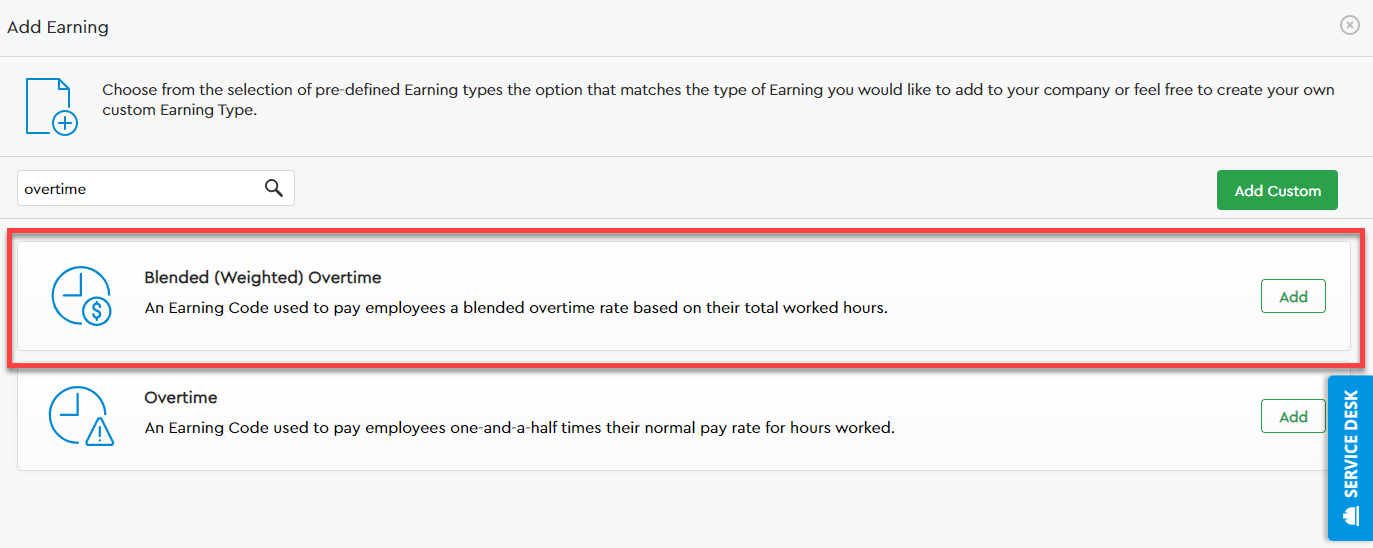Focus the earning search field containing "overtime"

click(x=140, y=188)
